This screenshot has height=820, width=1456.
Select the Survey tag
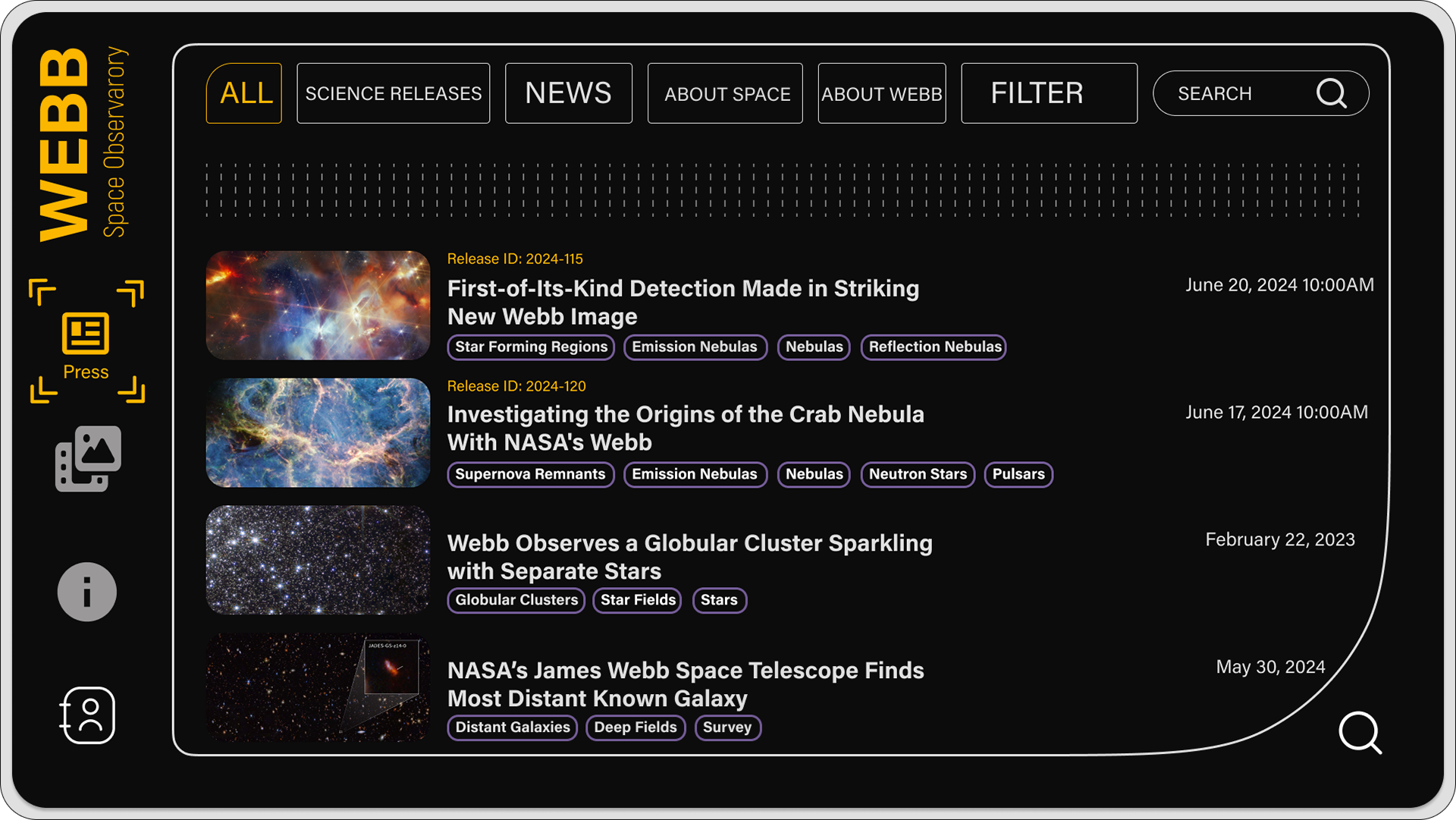tap(727, 727)
